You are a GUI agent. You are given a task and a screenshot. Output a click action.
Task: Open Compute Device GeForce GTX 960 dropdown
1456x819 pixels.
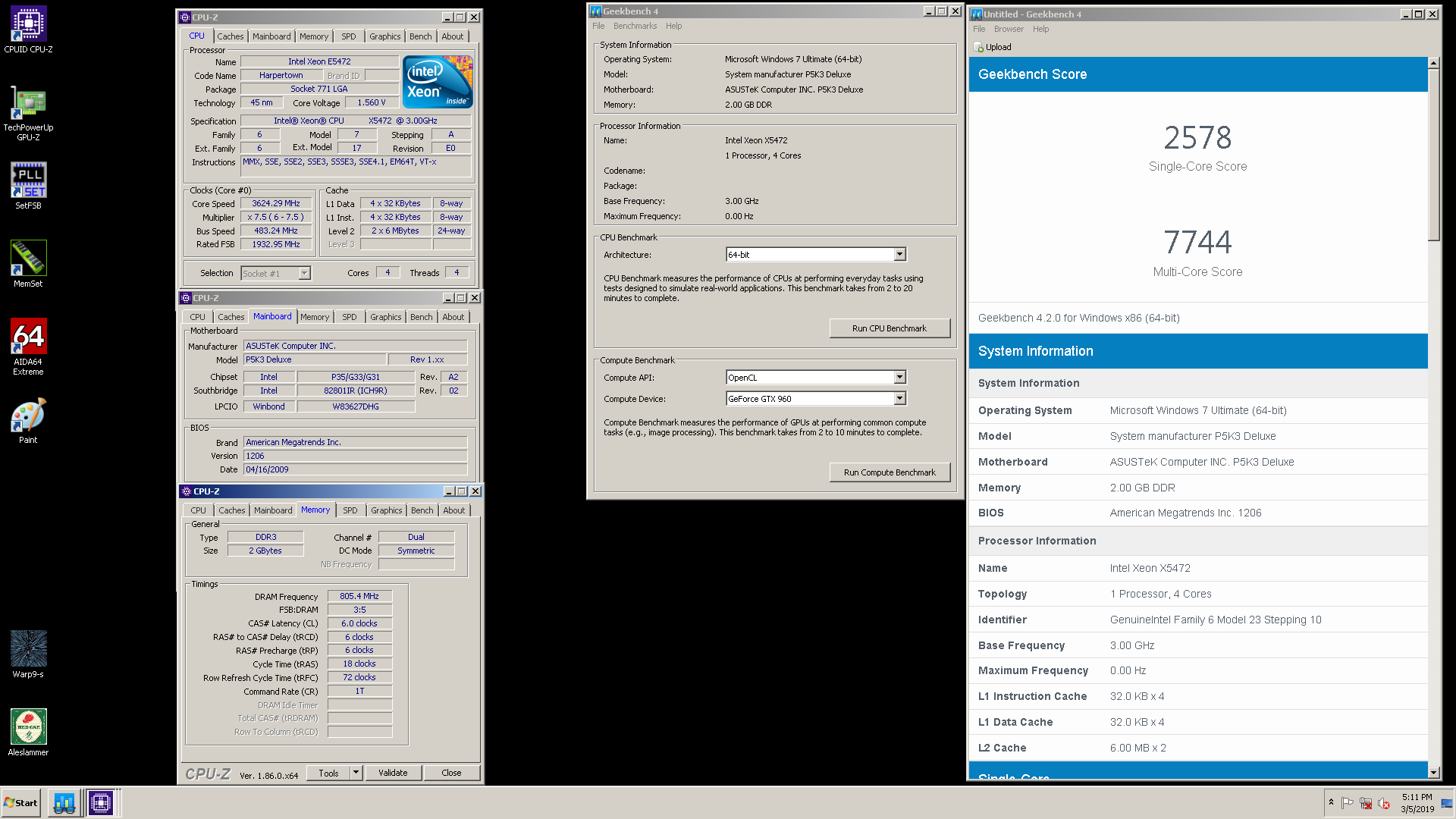pos(899,398)
